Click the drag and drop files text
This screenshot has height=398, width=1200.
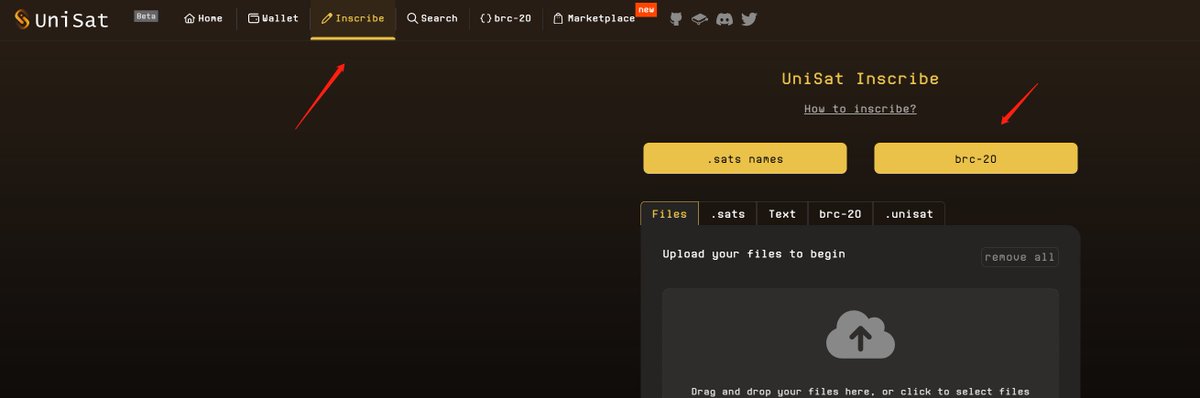[x=860, y=391]
